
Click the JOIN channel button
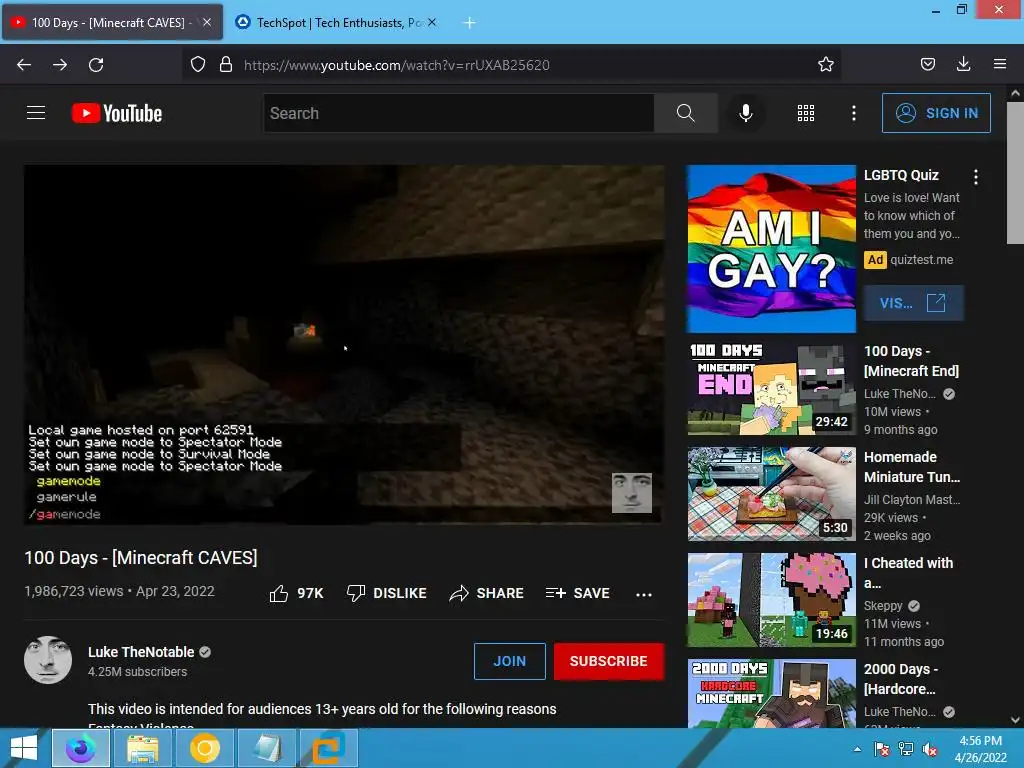(x=509, y=661)
